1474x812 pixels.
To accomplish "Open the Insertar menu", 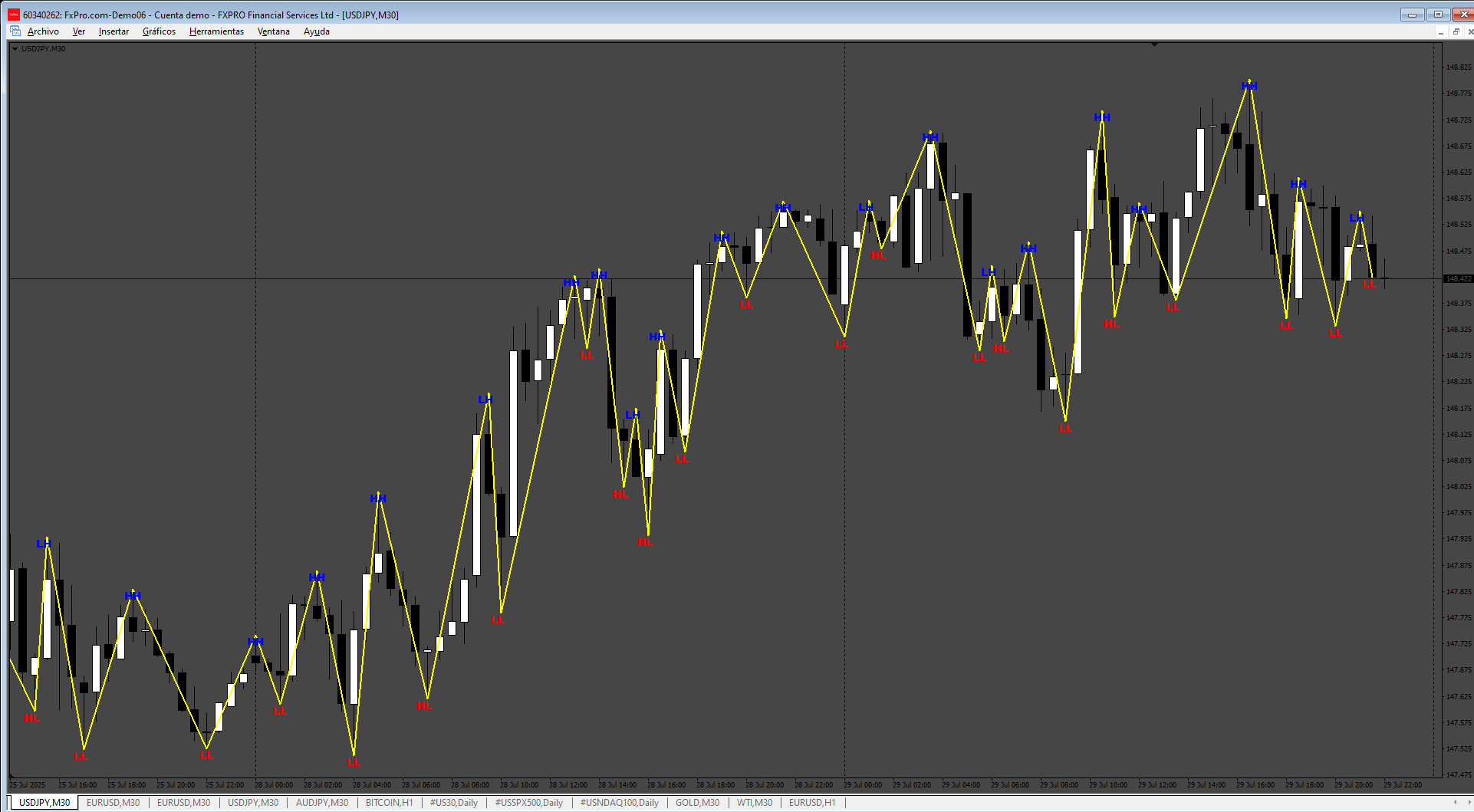I will coord(114,31).
